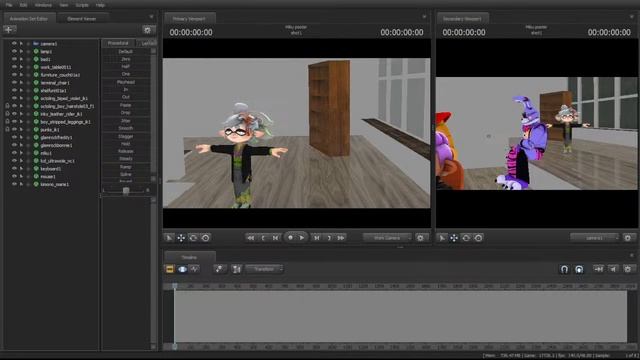Open the File menu
This screenshot has width=640, height=360.
point(9,5)
